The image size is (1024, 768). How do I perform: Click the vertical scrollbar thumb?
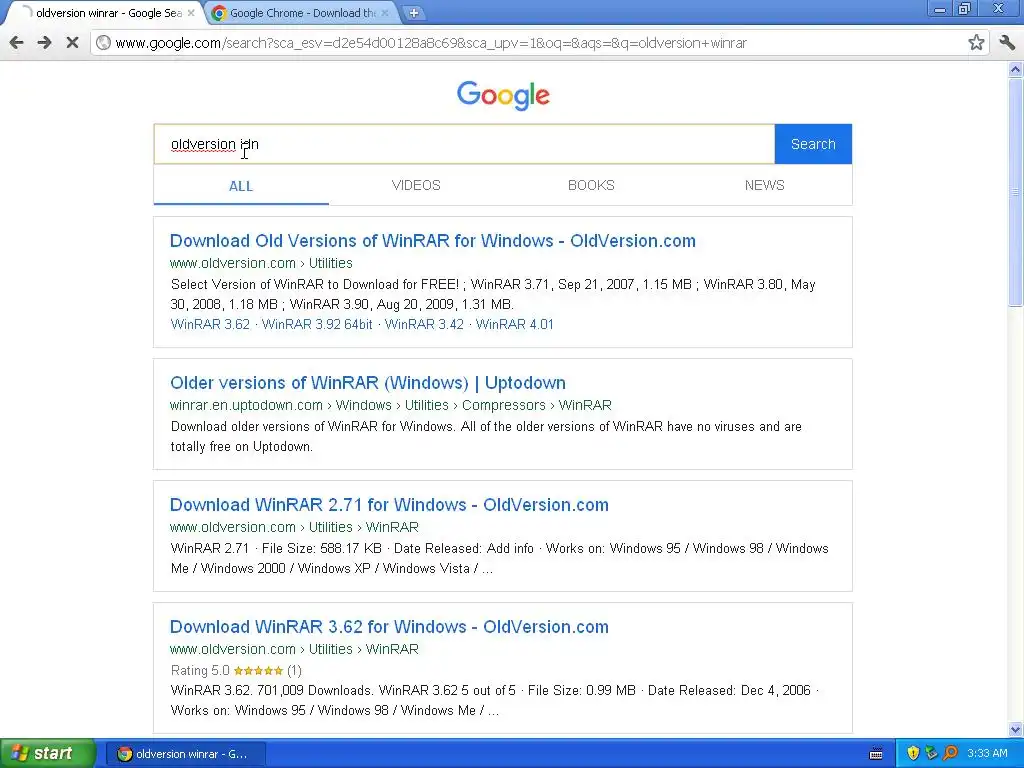(1016, 191)
